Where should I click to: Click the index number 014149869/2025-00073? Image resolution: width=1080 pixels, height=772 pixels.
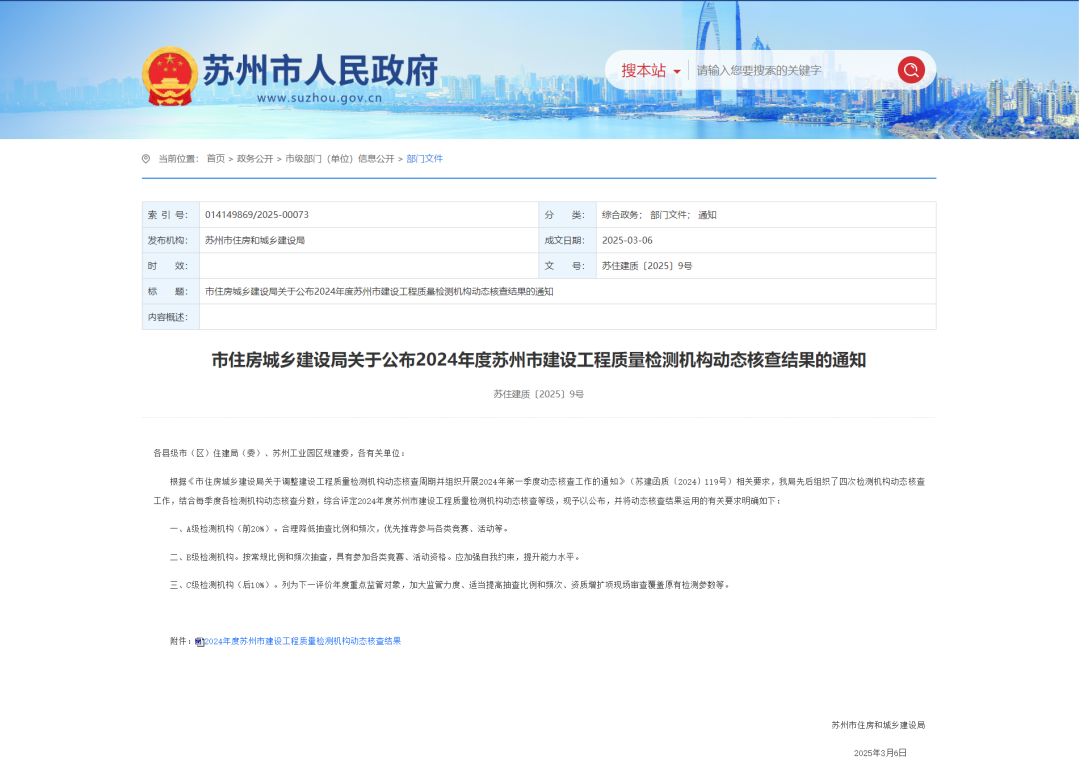(x=257, y=215)
